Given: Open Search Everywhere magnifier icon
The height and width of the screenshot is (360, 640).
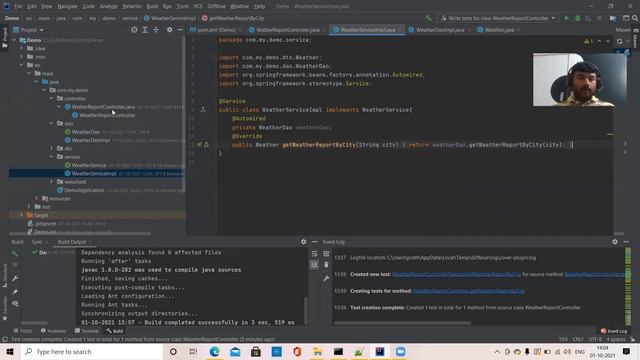Looking at the screenshot, I should pos(635,18).
